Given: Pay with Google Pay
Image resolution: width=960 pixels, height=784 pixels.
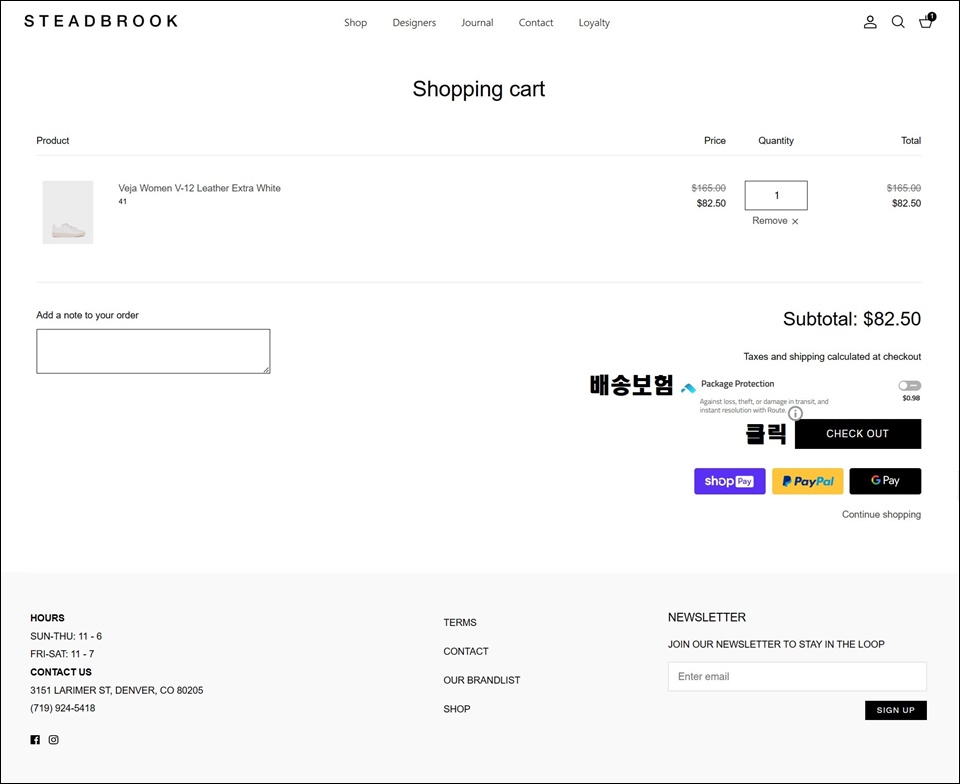Looking at the screenshot, I should pos(885,481).
